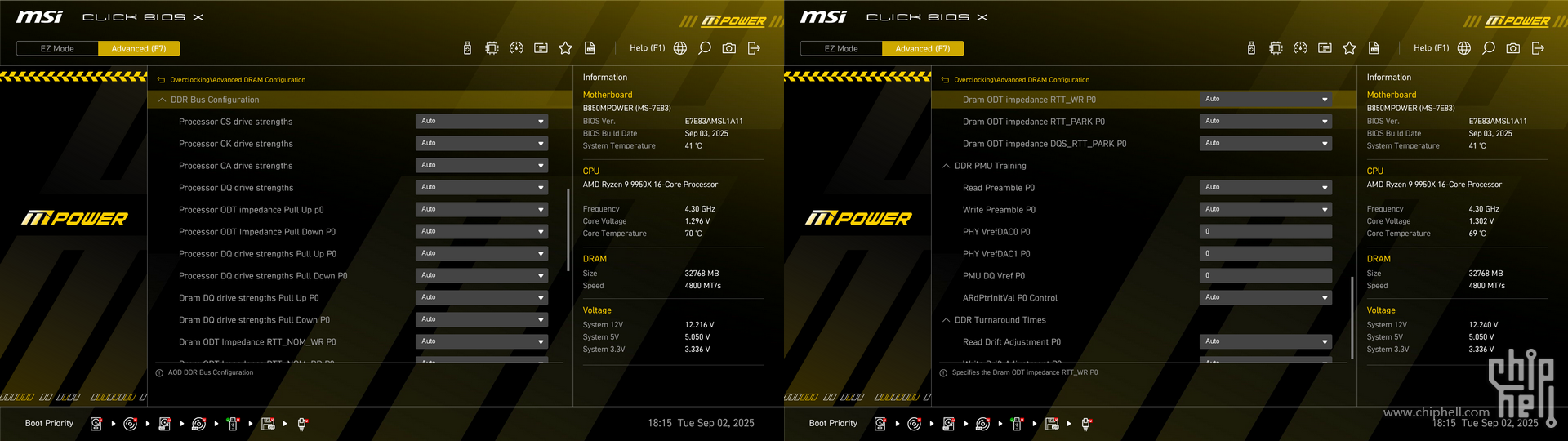The image size is (1568, 441).
Task: Select first hard disk boot device in left BIOS
Action: point(96,424)
